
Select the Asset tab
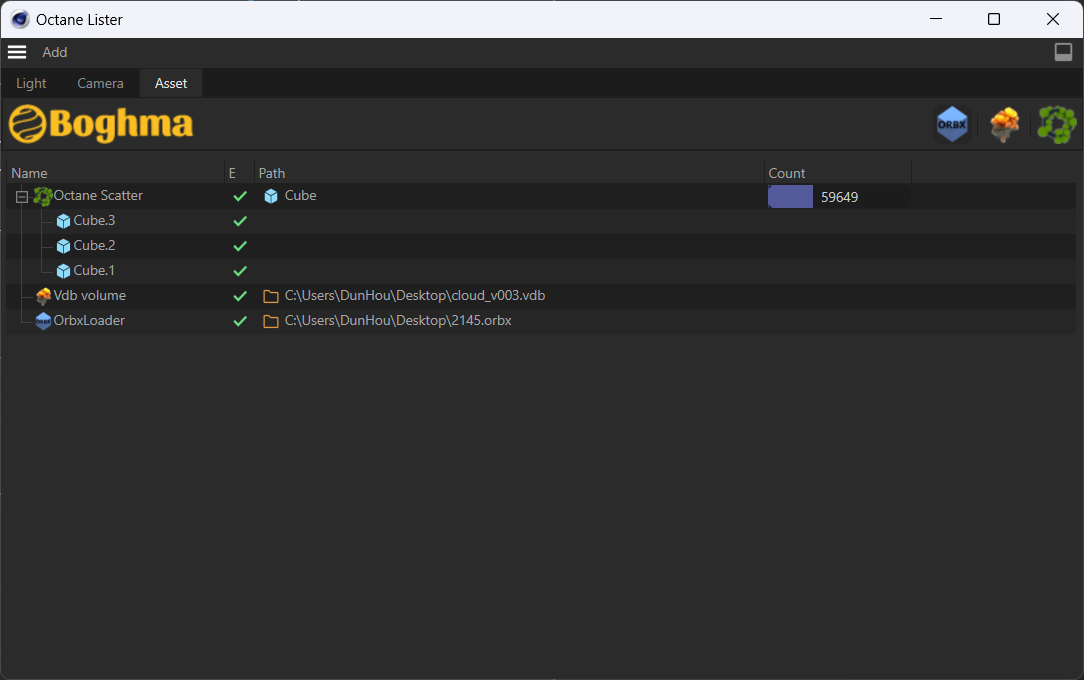[x=171, y=83]
